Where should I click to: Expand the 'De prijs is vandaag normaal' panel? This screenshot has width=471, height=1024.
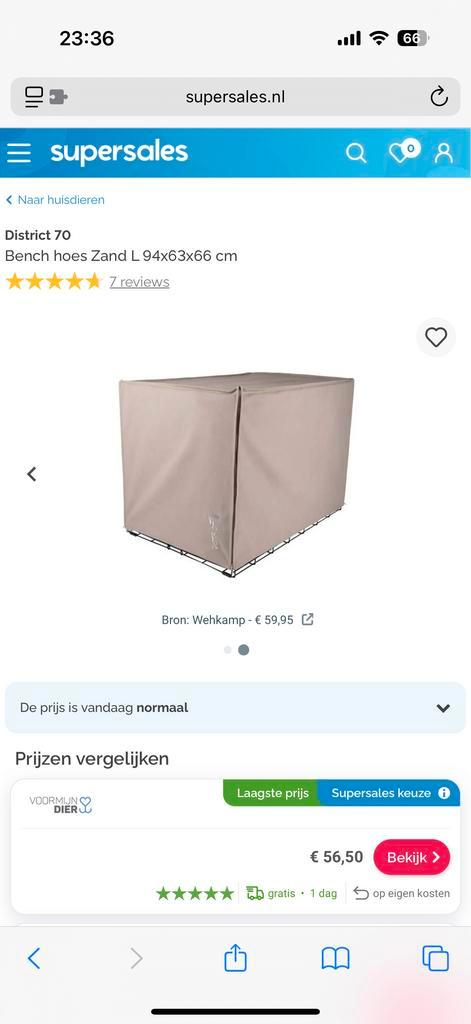coord(235,708)
